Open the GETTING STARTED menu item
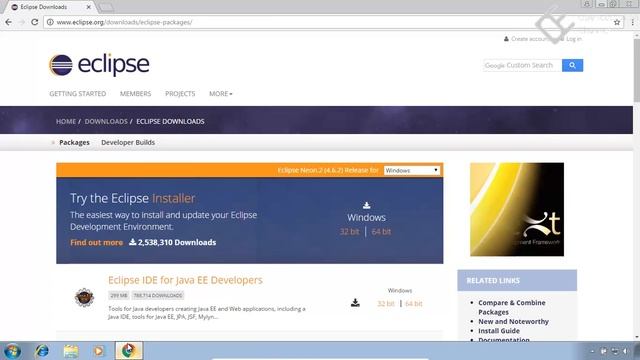The image size is (640, 360). tap(78, 93)
